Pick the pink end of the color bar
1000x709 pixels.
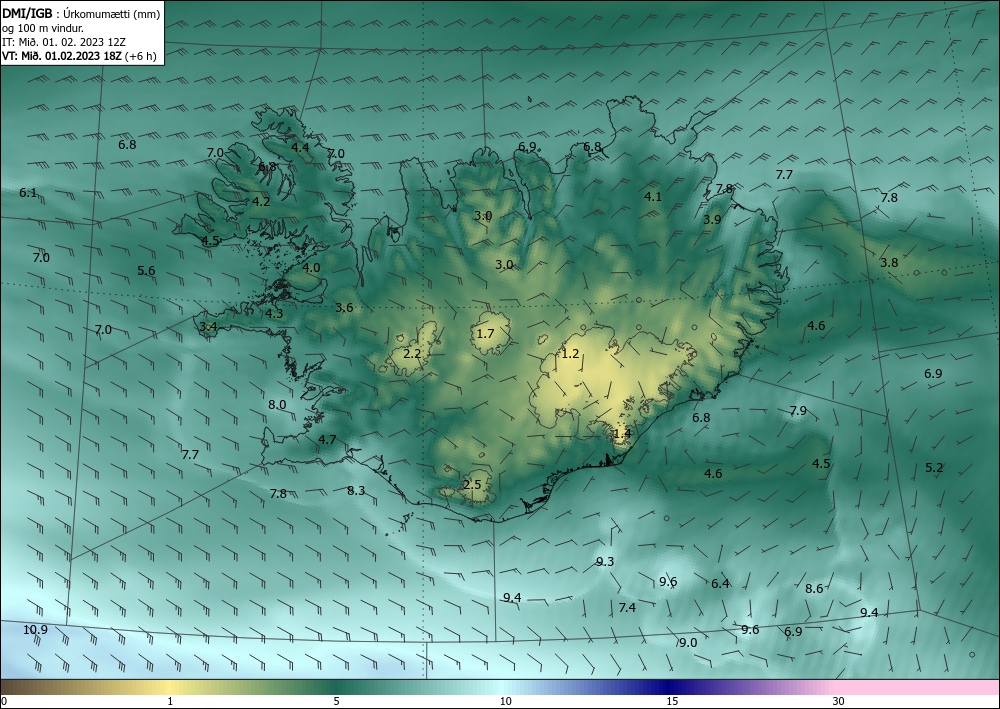[x=918, y=687]
